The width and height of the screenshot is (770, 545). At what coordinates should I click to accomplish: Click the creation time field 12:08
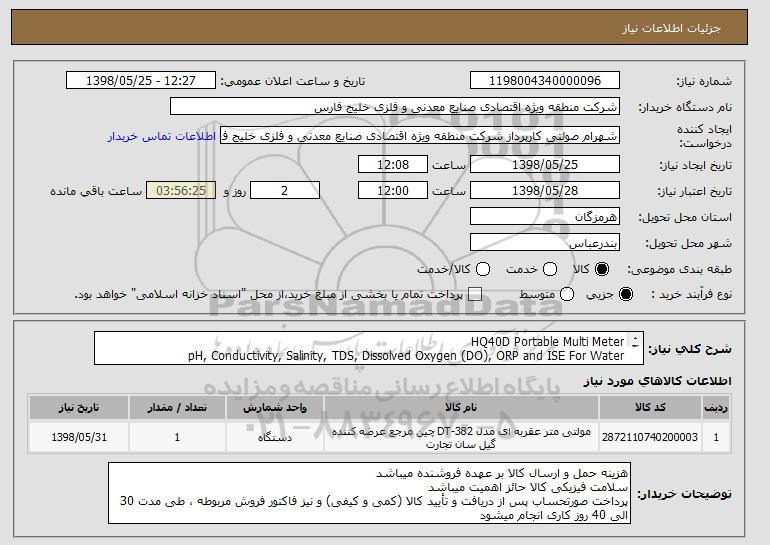pyautogui.click(x=393, y=164)
